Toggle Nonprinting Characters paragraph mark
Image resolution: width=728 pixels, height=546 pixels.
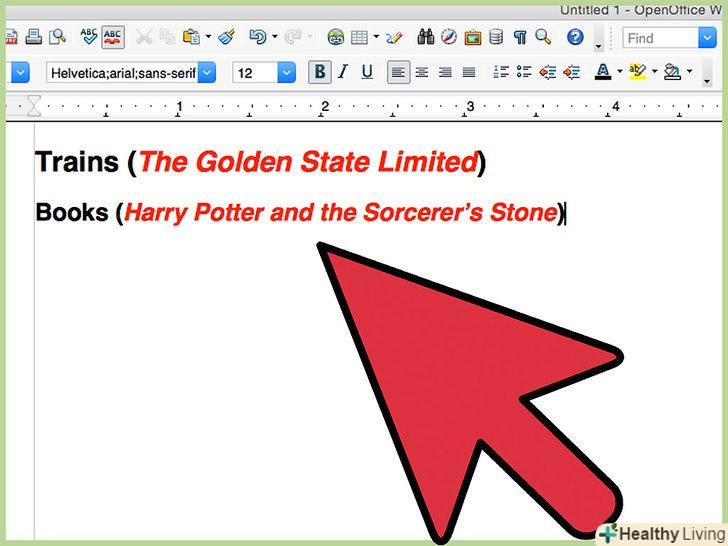click(520, 37)
